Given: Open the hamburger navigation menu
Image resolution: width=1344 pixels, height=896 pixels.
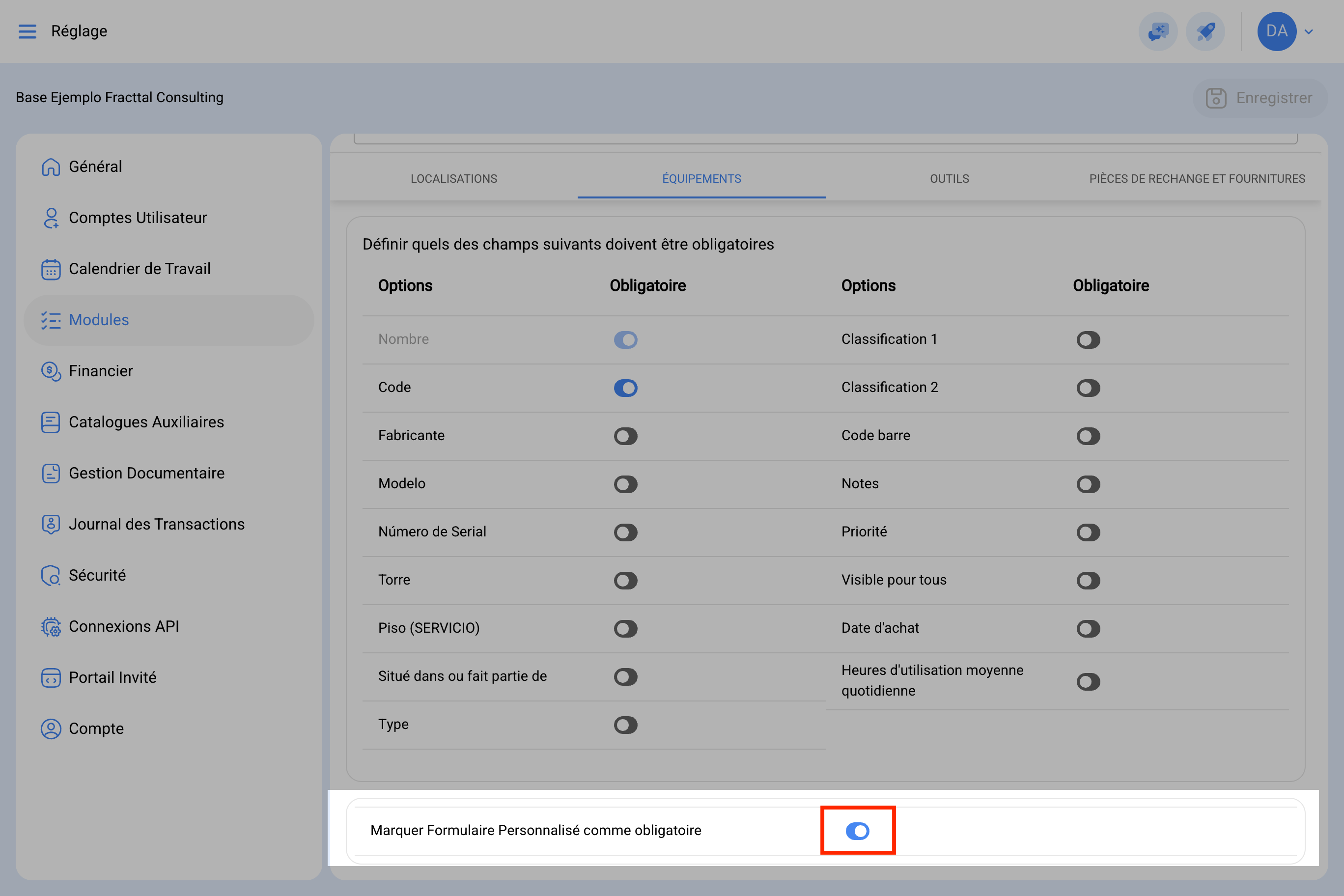Looking at the screenshot, I should pyautogui.click(x=28, y=31).
